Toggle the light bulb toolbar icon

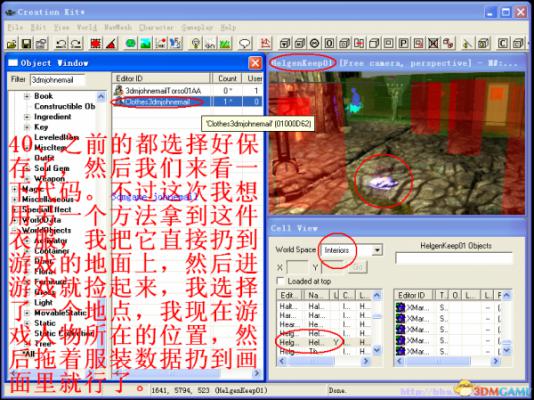tap(195, 44)
